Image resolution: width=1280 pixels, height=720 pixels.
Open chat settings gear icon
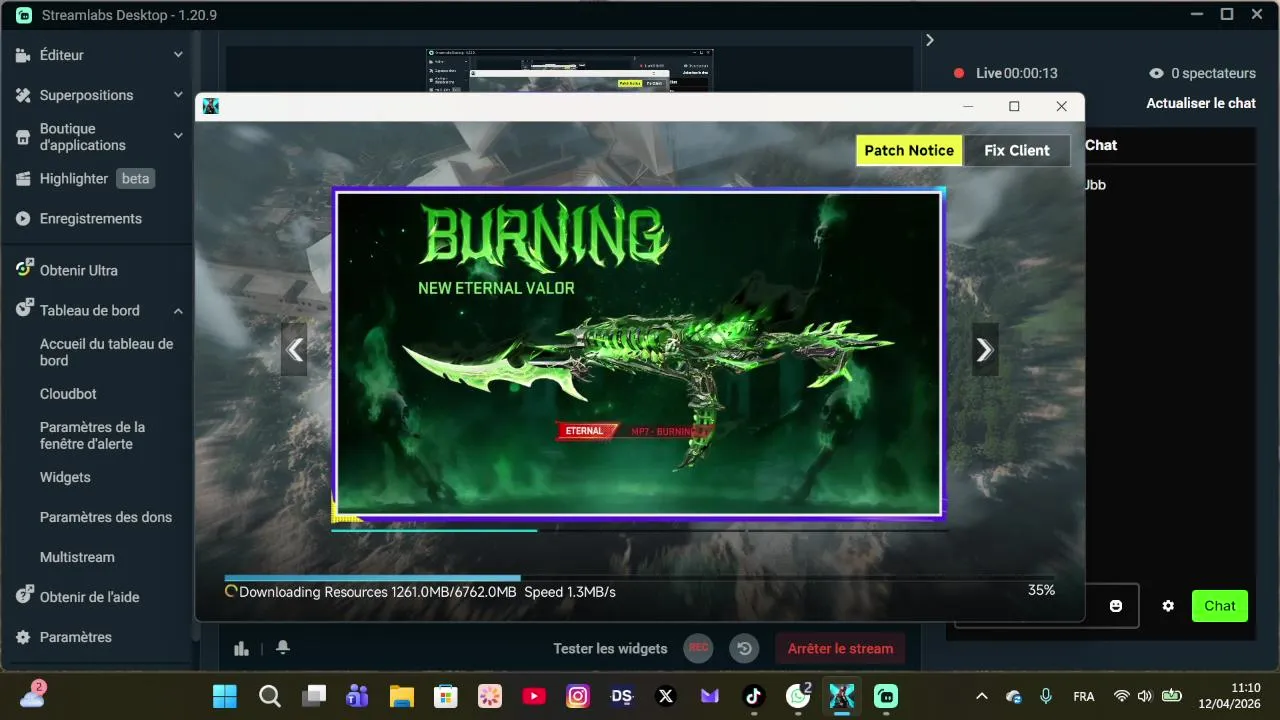point(1168,606)
